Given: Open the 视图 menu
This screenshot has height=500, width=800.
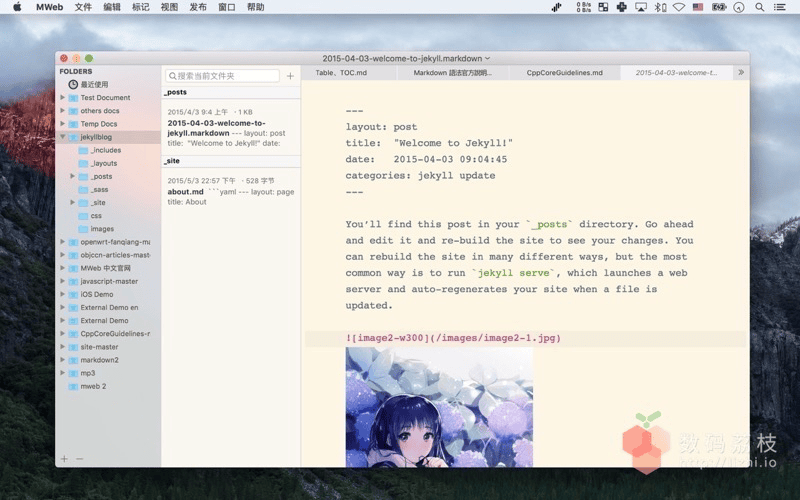Looking at the screenshot, I should (x=169, y=7).
